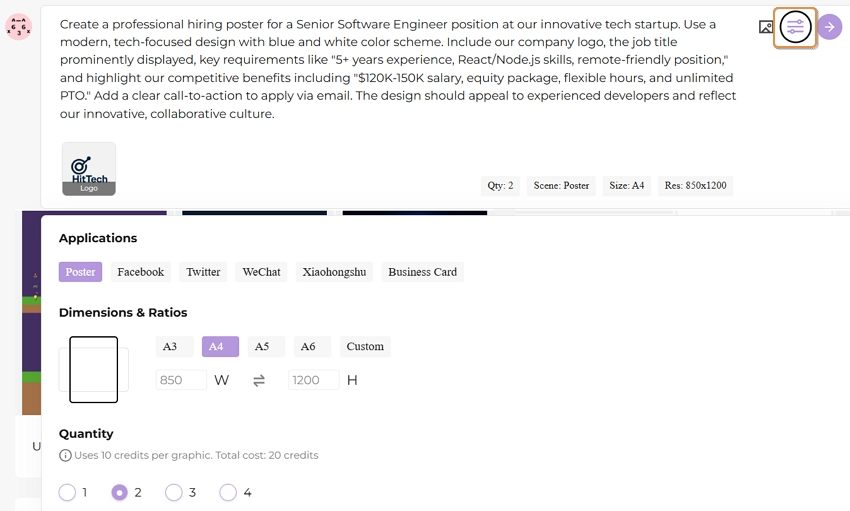The image size is (850, 511).
Task: Click the Size: A4 tag
Action: coord(627,185)
